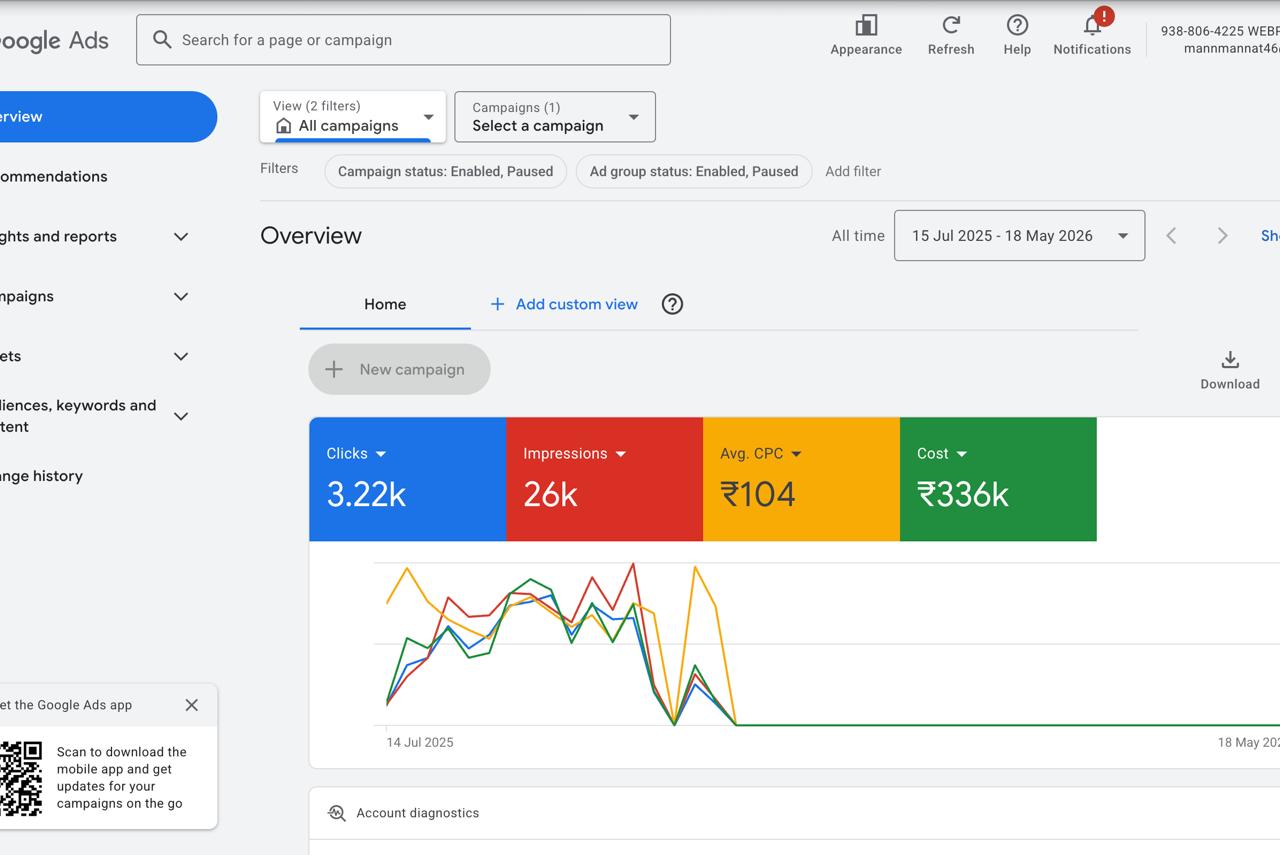Click Add filter
Viewport: 1280px width, 855px height.
853,171
